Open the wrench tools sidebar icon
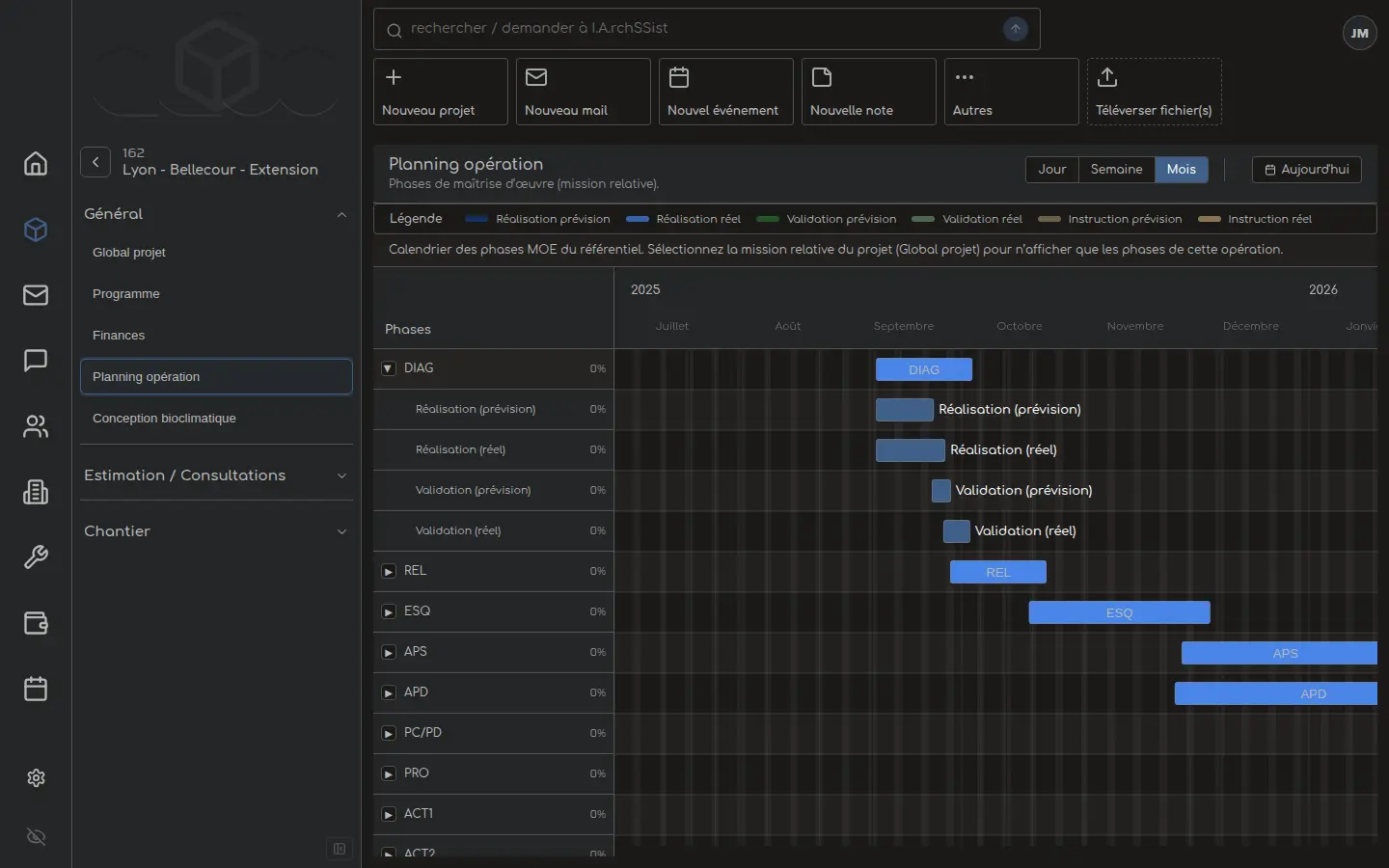 click(36, 557)
